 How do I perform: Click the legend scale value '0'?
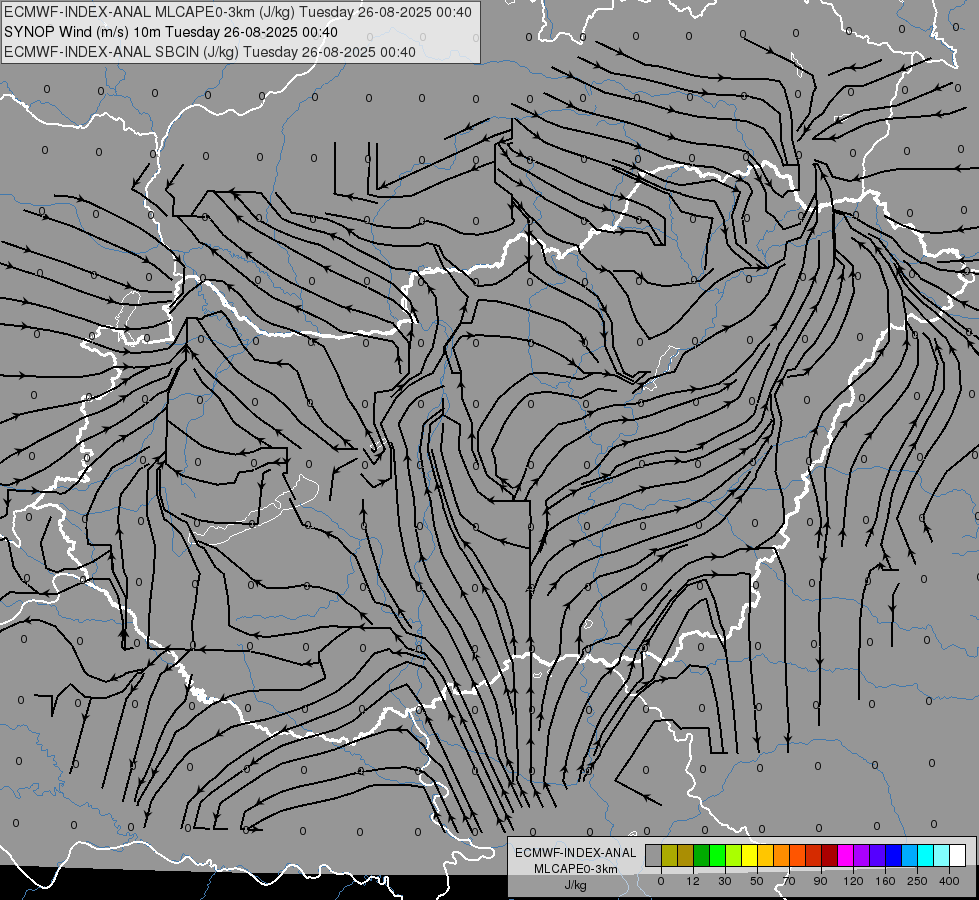[x=661, y=881]
